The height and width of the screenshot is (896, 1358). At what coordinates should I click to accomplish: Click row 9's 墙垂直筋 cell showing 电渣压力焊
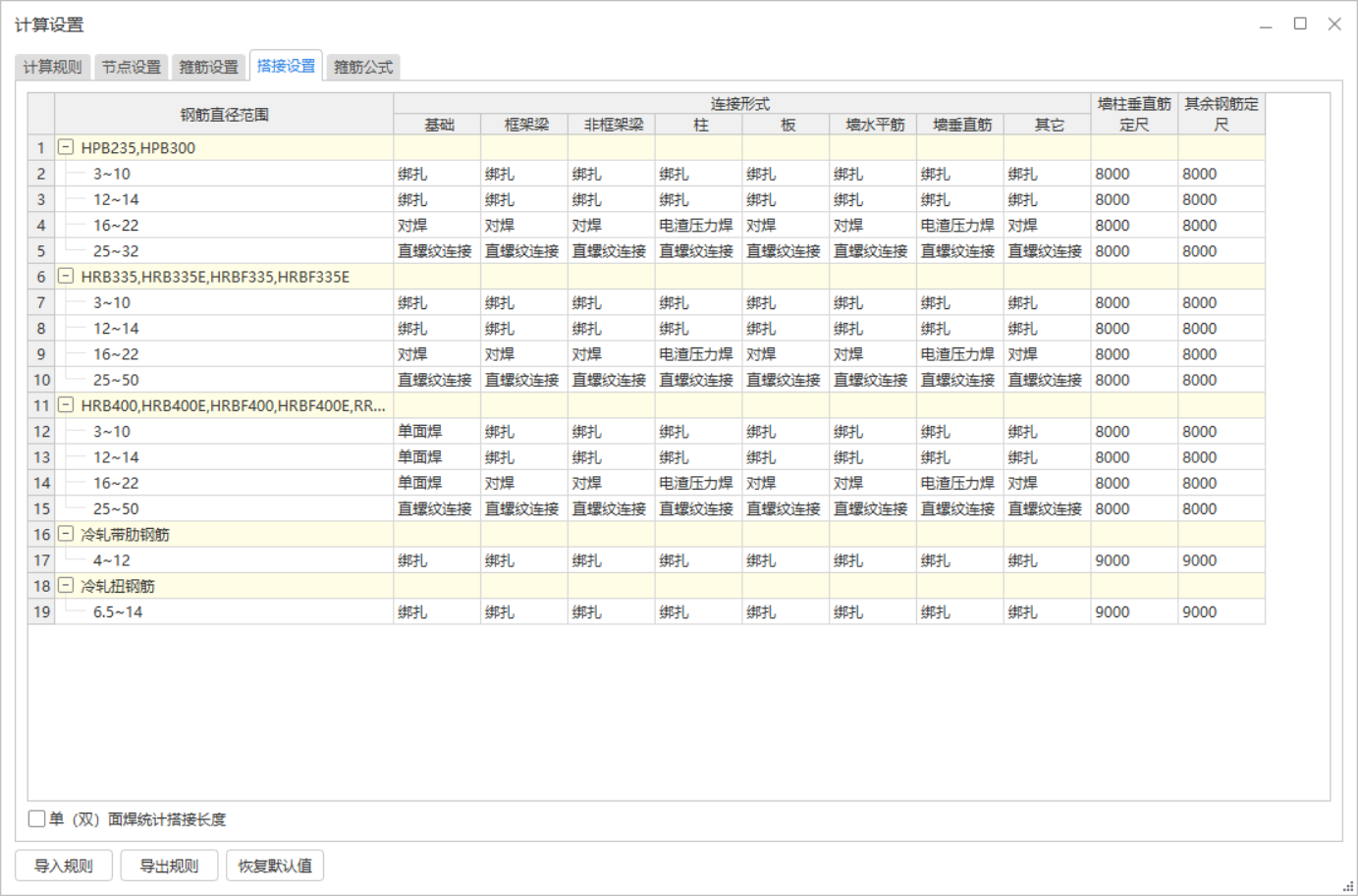[960, 354]
